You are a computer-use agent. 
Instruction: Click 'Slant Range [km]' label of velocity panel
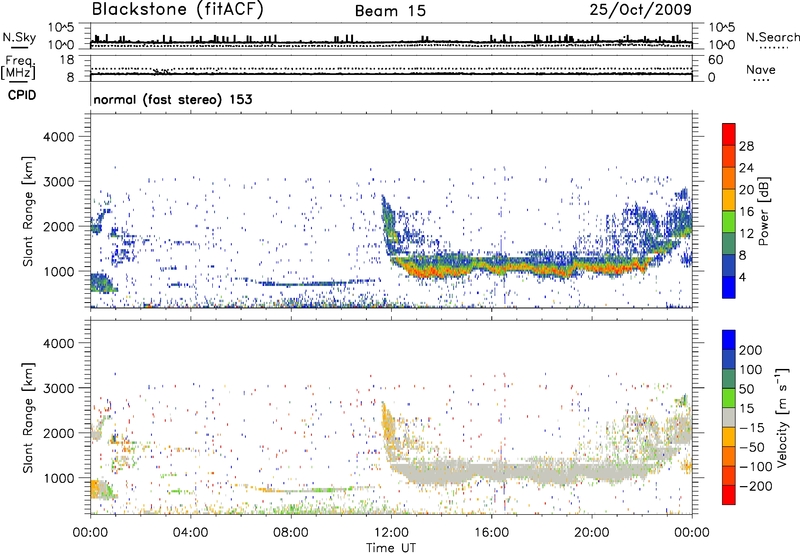point(28,418)
